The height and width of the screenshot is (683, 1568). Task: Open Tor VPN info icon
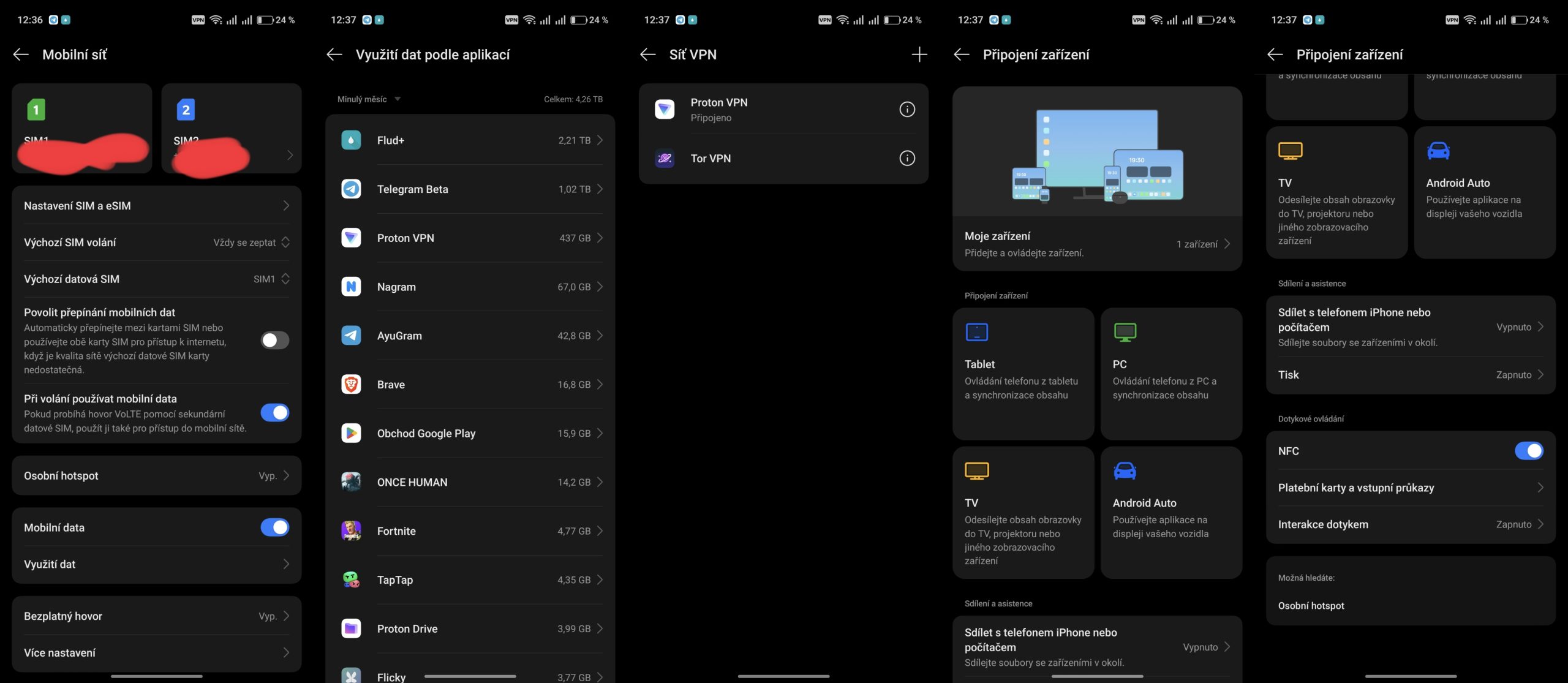pos(907,158)
